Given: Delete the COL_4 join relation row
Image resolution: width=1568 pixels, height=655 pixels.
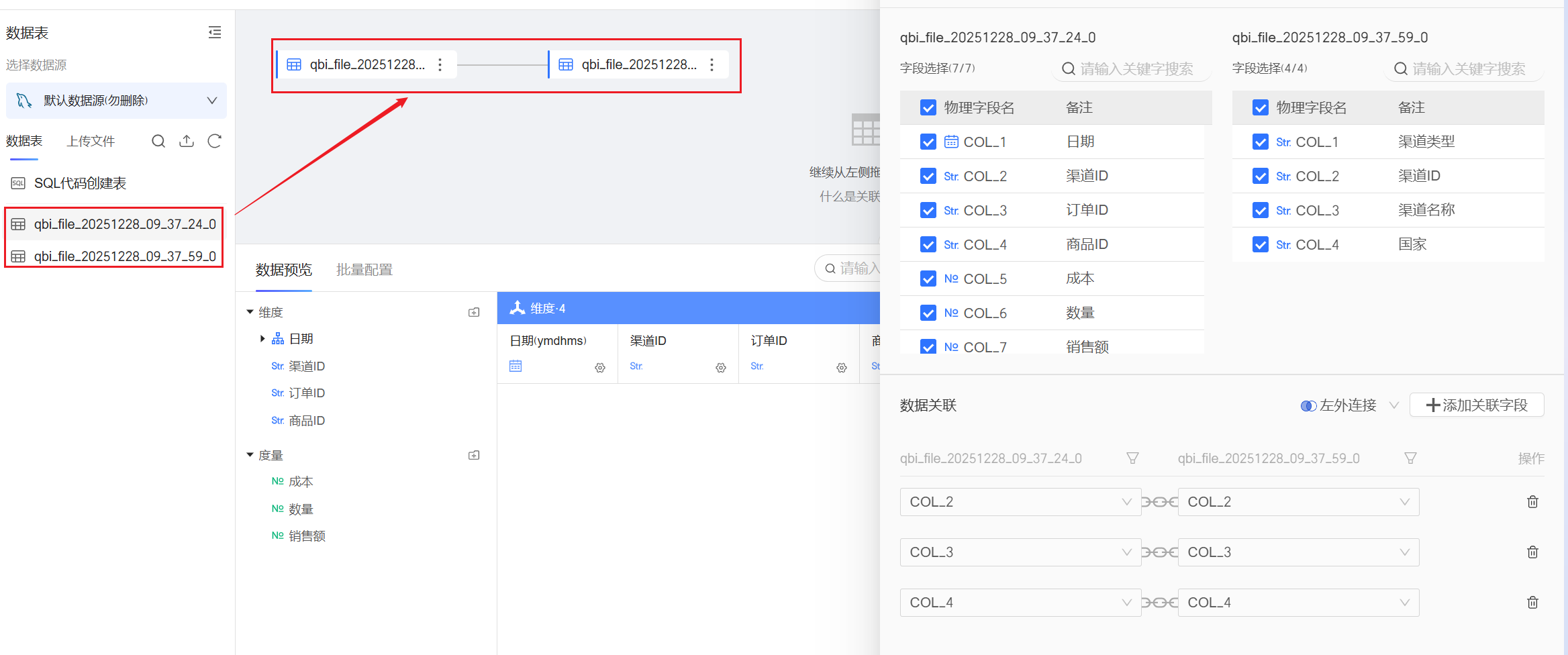Looking at the screenshot, I should coord(1532,603).
